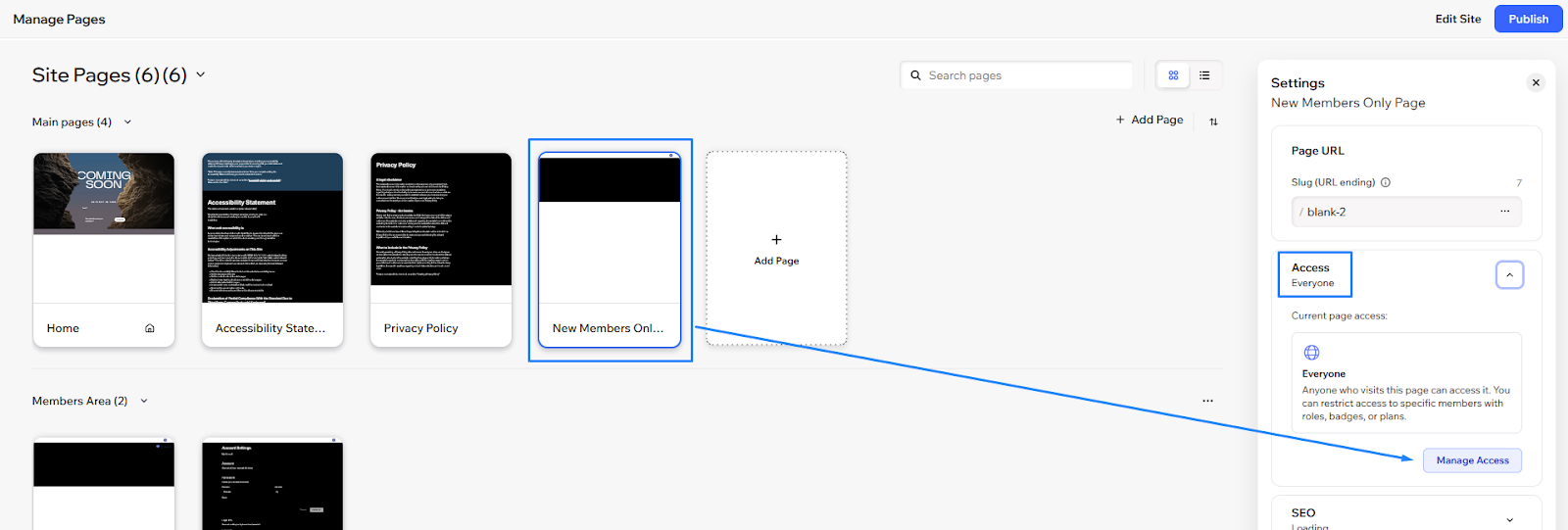Switch to grid view layout
This screenshot has height=530, width=1568.
(x=1173, y=75)
